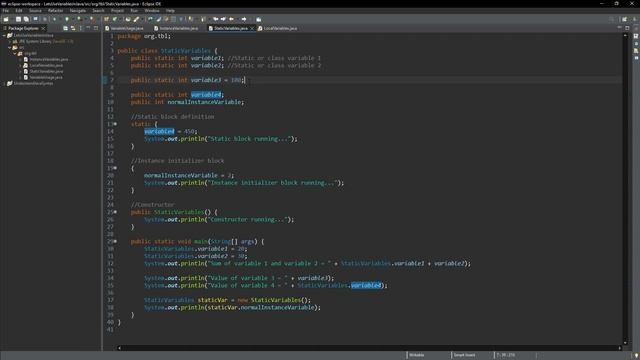Click the Smart Insert status bar field
The height and width of the screenshot is (360, 640).
[464, 355]
